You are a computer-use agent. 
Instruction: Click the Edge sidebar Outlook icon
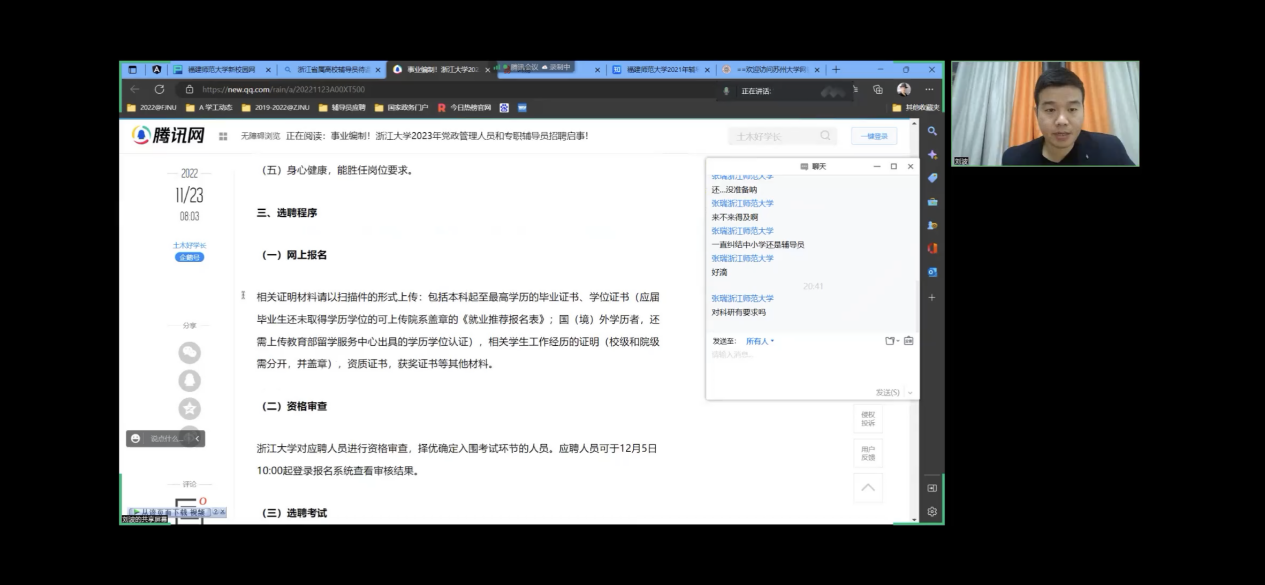(x=932, y=271)
